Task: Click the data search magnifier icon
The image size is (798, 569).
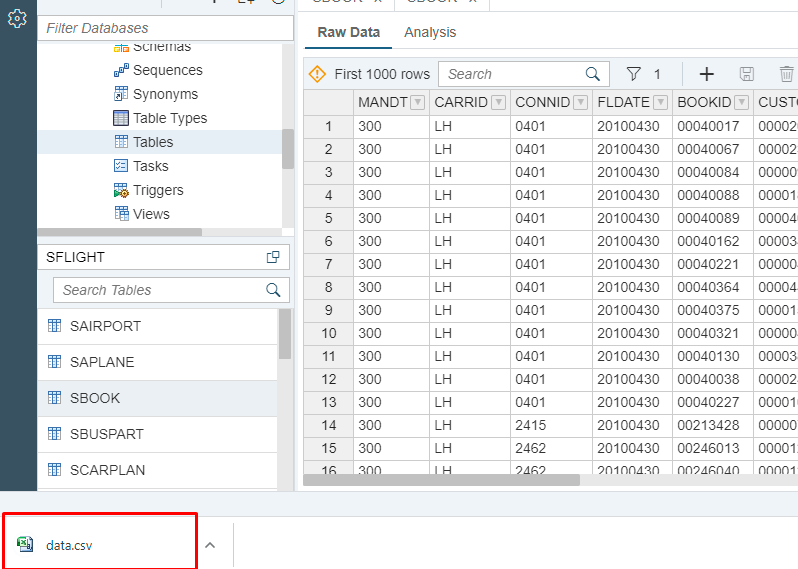Action: tap(593, 74)
